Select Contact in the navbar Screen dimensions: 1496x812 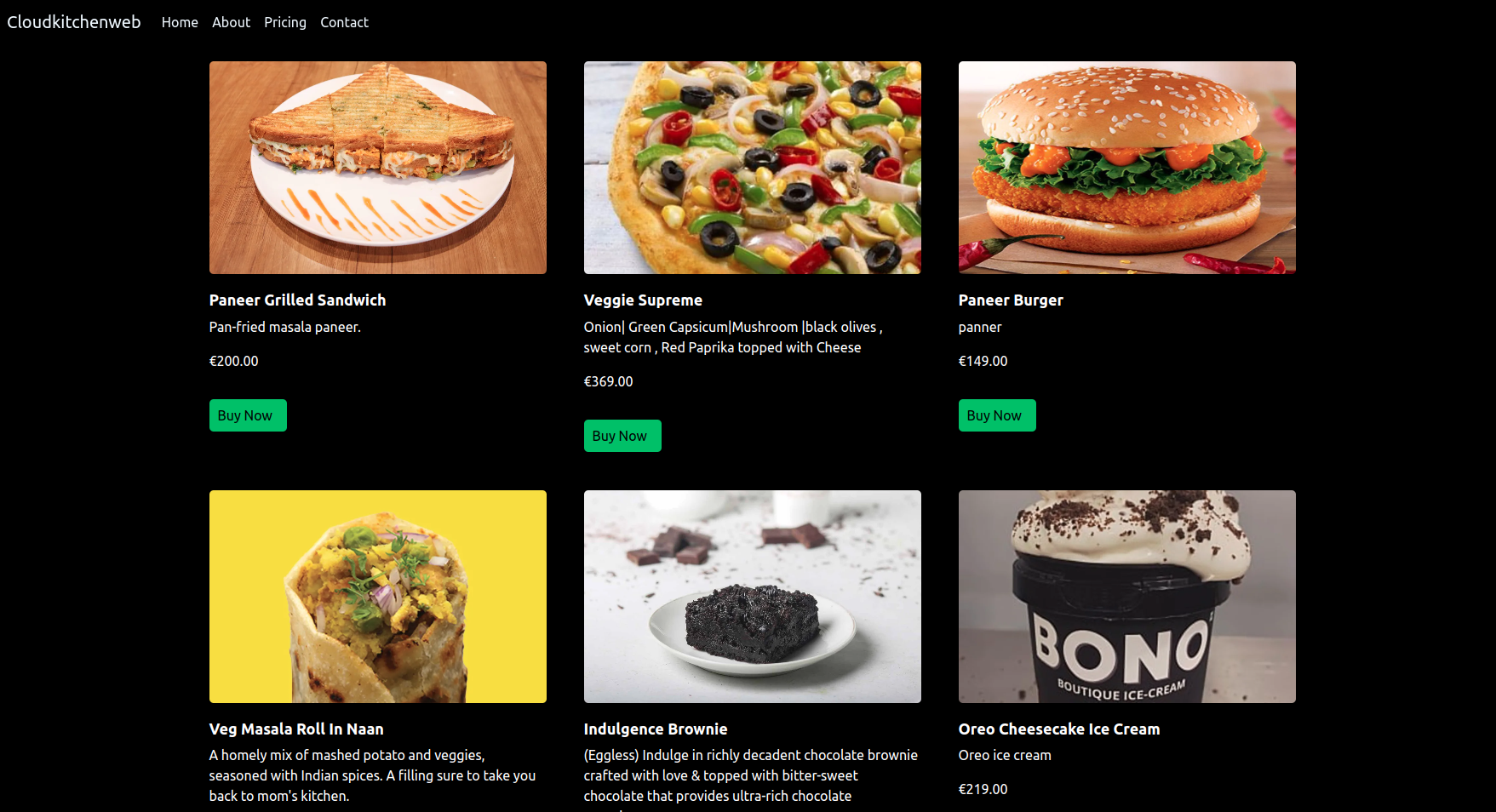[344, 22]
